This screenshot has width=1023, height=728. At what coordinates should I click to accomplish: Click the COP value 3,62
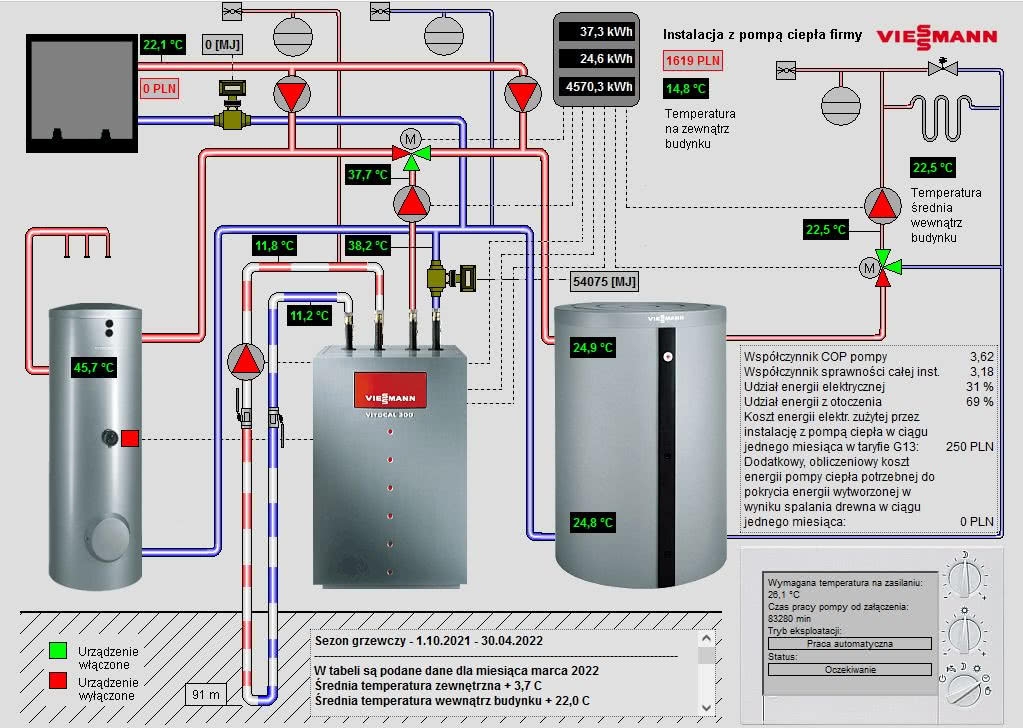[x=981, y=357]
